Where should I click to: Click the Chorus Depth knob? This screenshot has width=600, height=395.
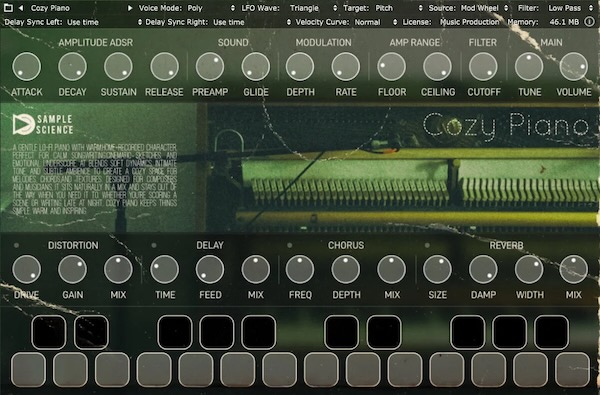pos(346,269)
